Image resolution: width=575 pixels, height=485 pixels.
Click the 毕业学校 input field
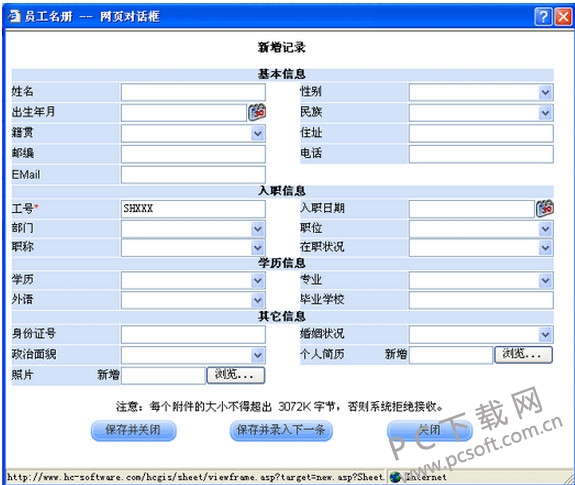pyautogui.click(x=481, y=300)
